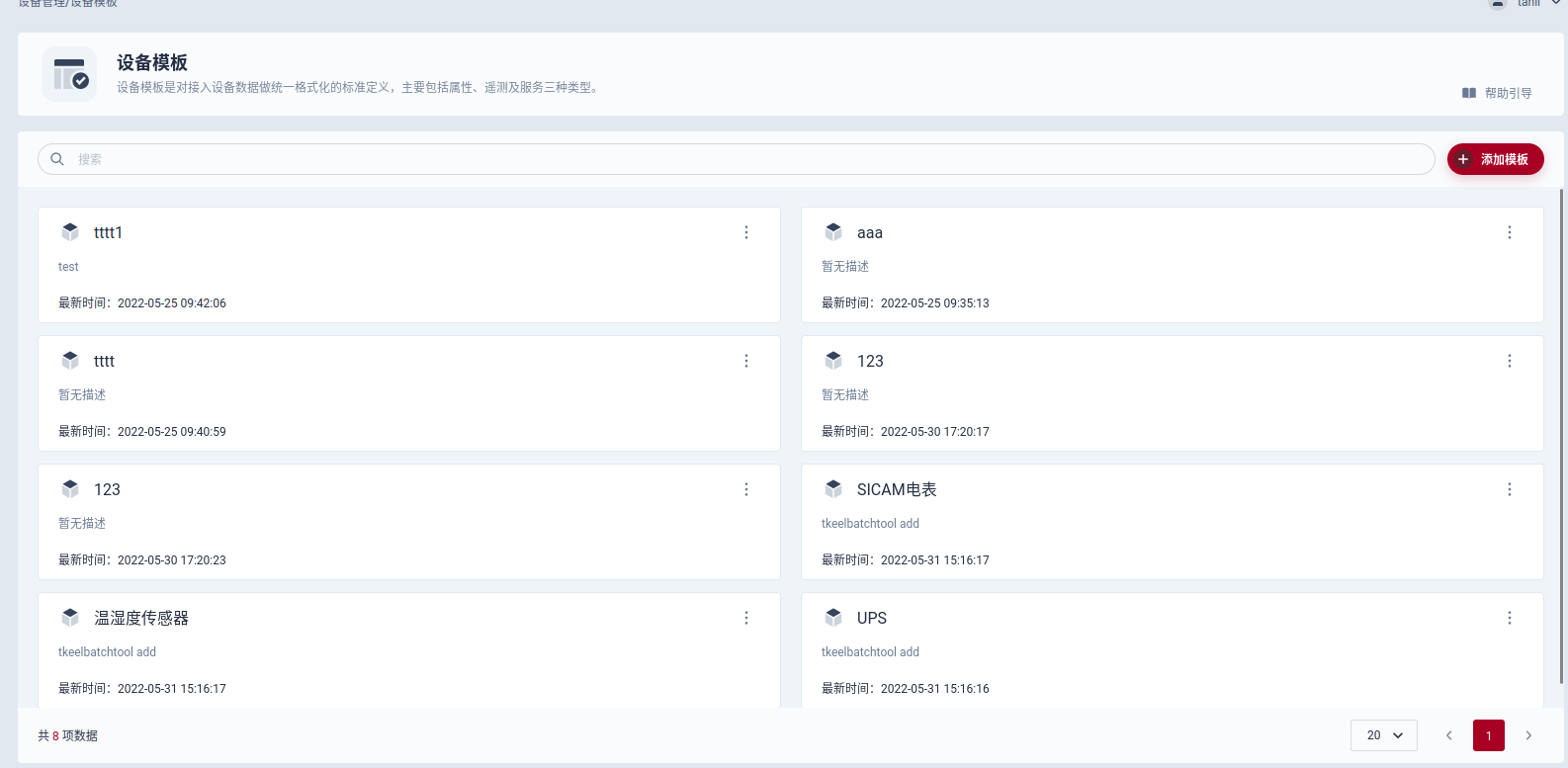This screenshot has width=1568, height=768.
Task: Click the device template header icon
Action: 69,74
